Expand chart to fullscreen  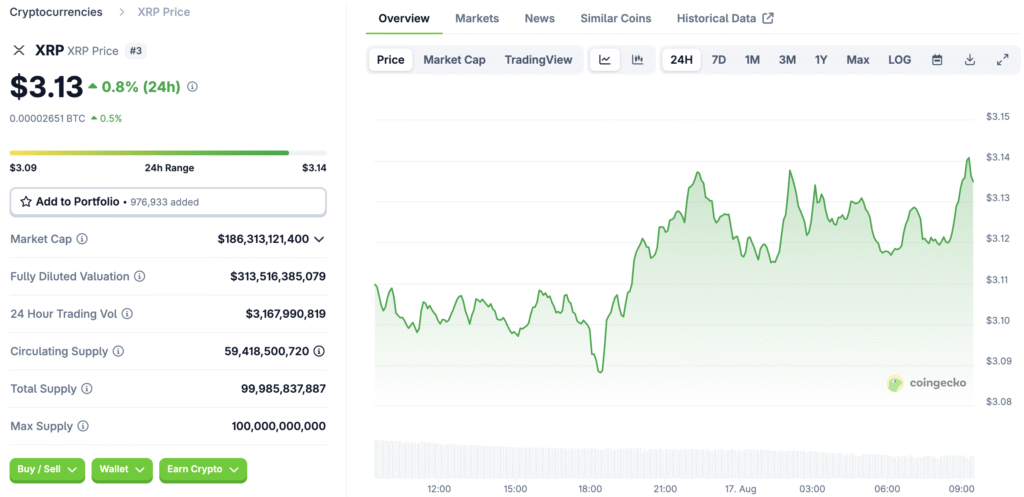coord(1002,60)
